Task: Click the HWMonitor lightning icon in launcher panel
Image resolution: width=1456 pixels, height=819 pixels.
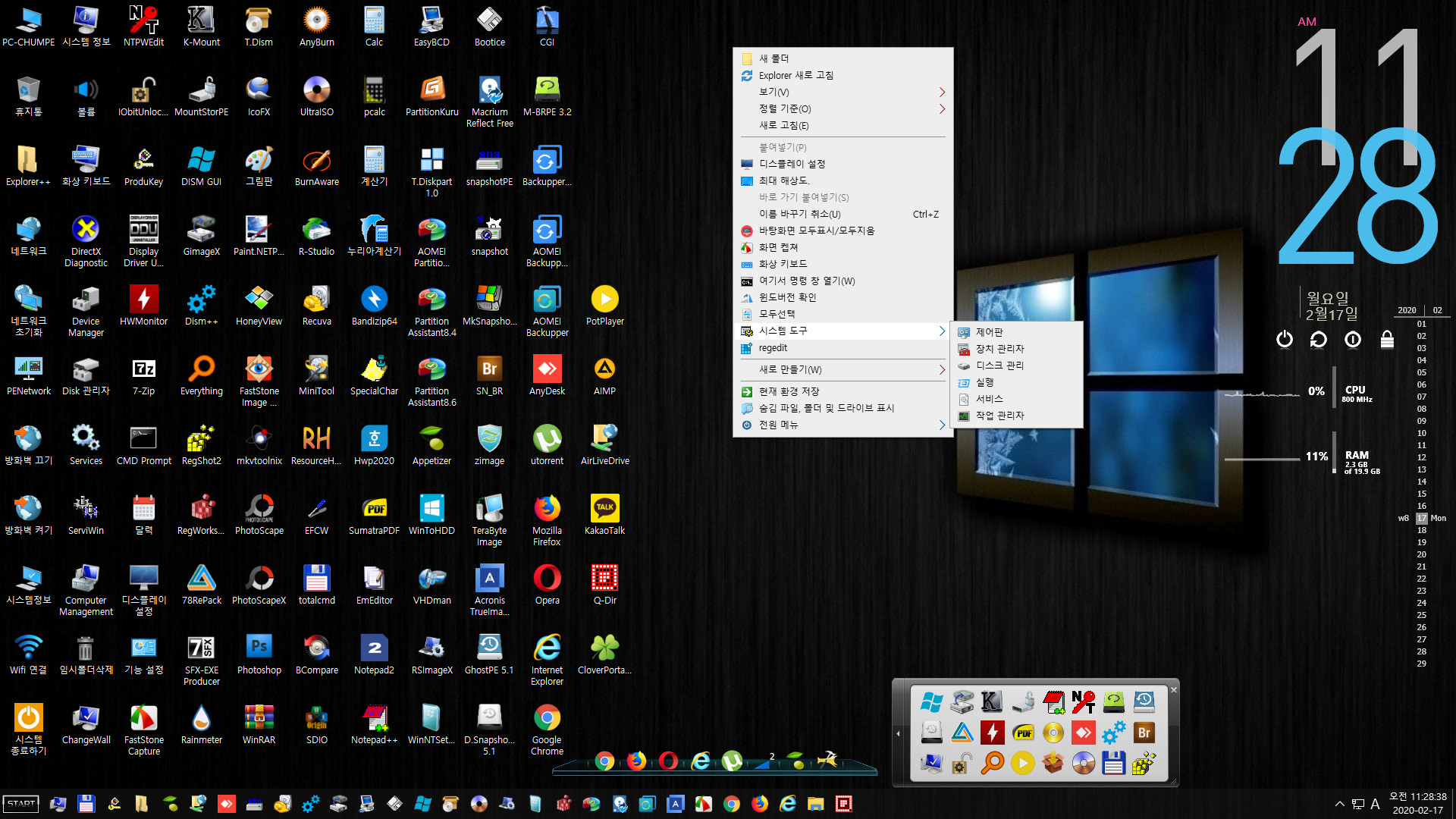Action: (992, 733)
